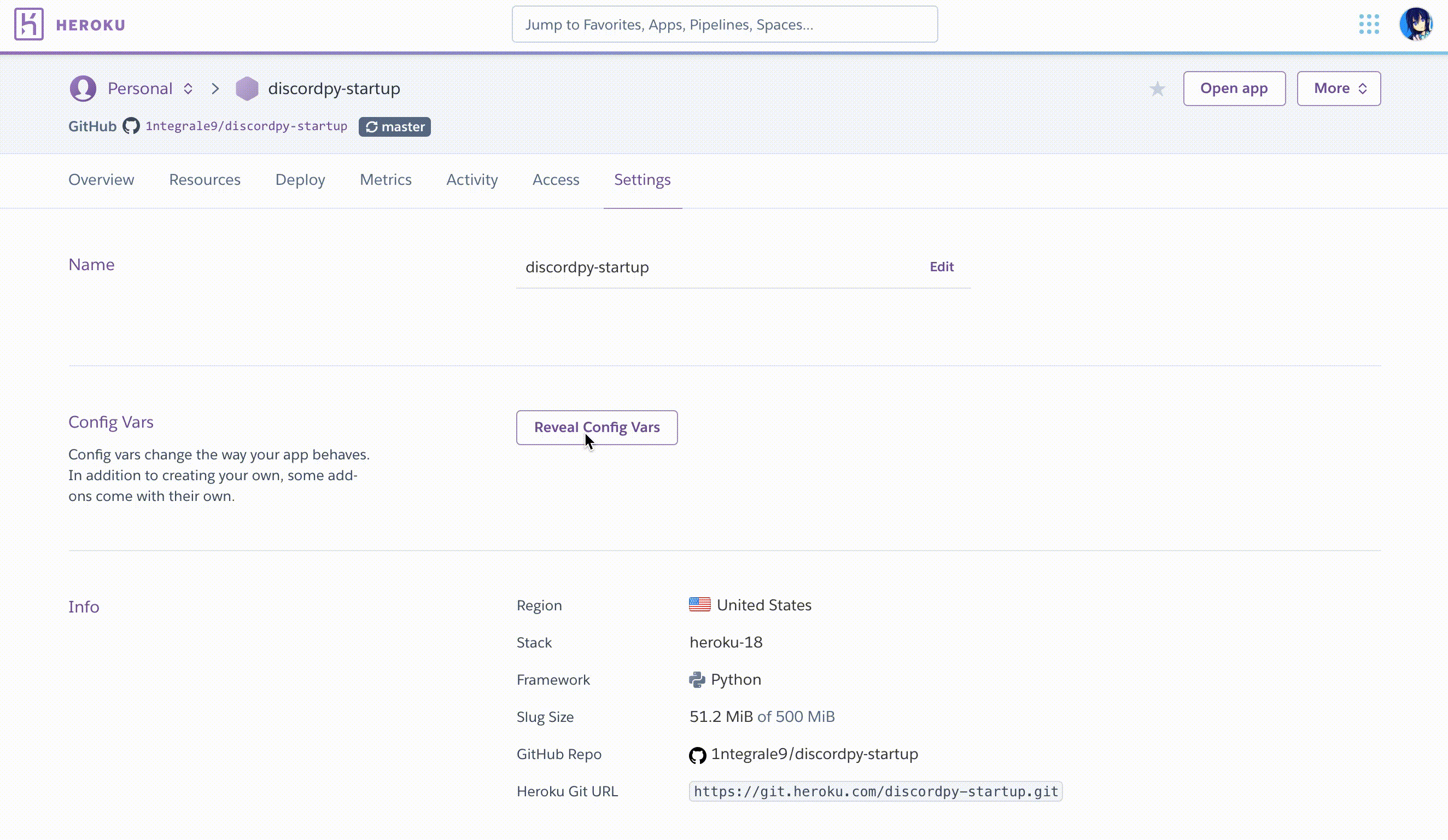
Task: Open the Metrics tab
Action: [386, 180]
